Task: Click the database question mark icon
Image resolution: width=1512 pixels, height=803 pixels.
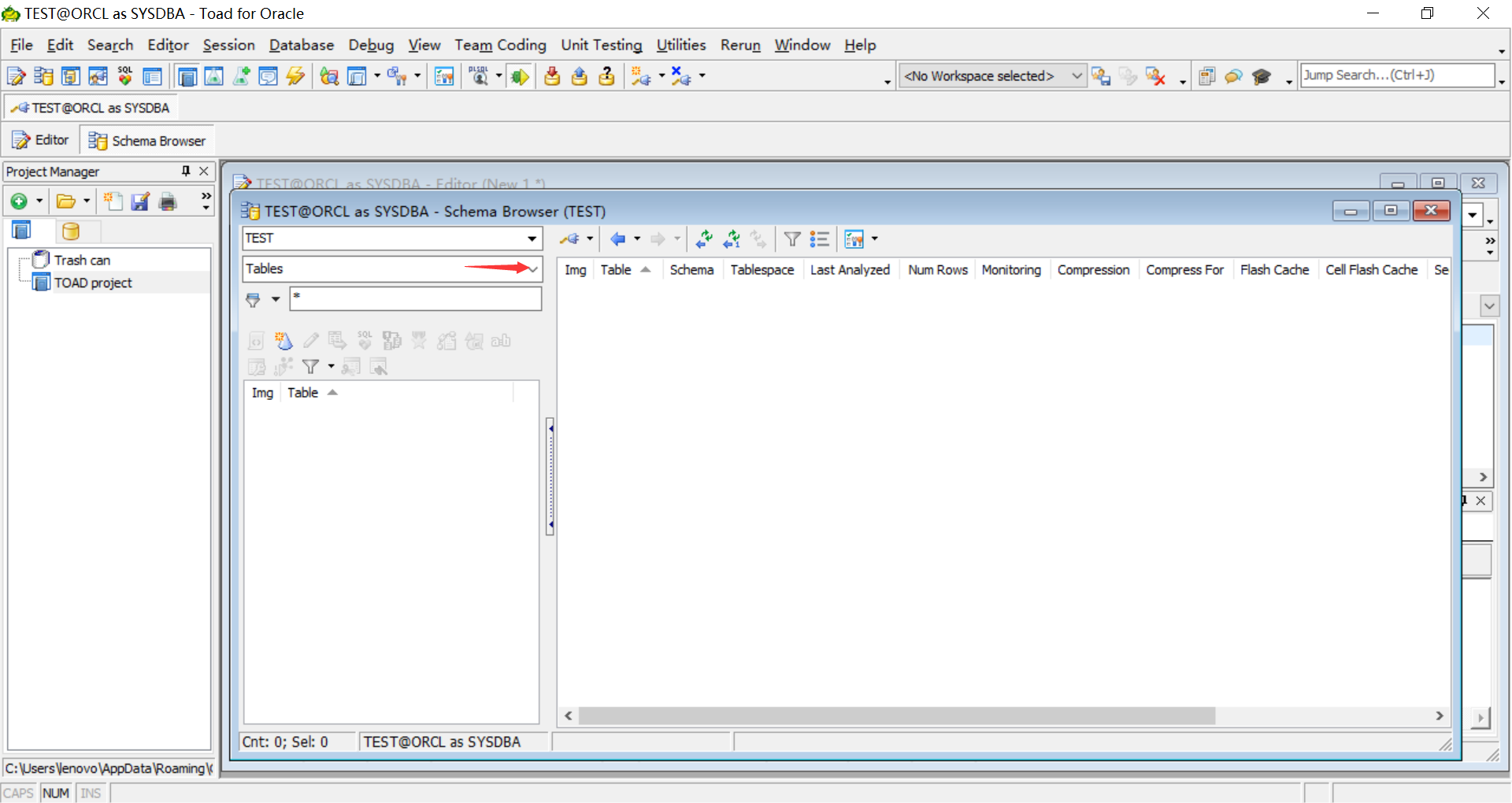Action: point(606,76)
